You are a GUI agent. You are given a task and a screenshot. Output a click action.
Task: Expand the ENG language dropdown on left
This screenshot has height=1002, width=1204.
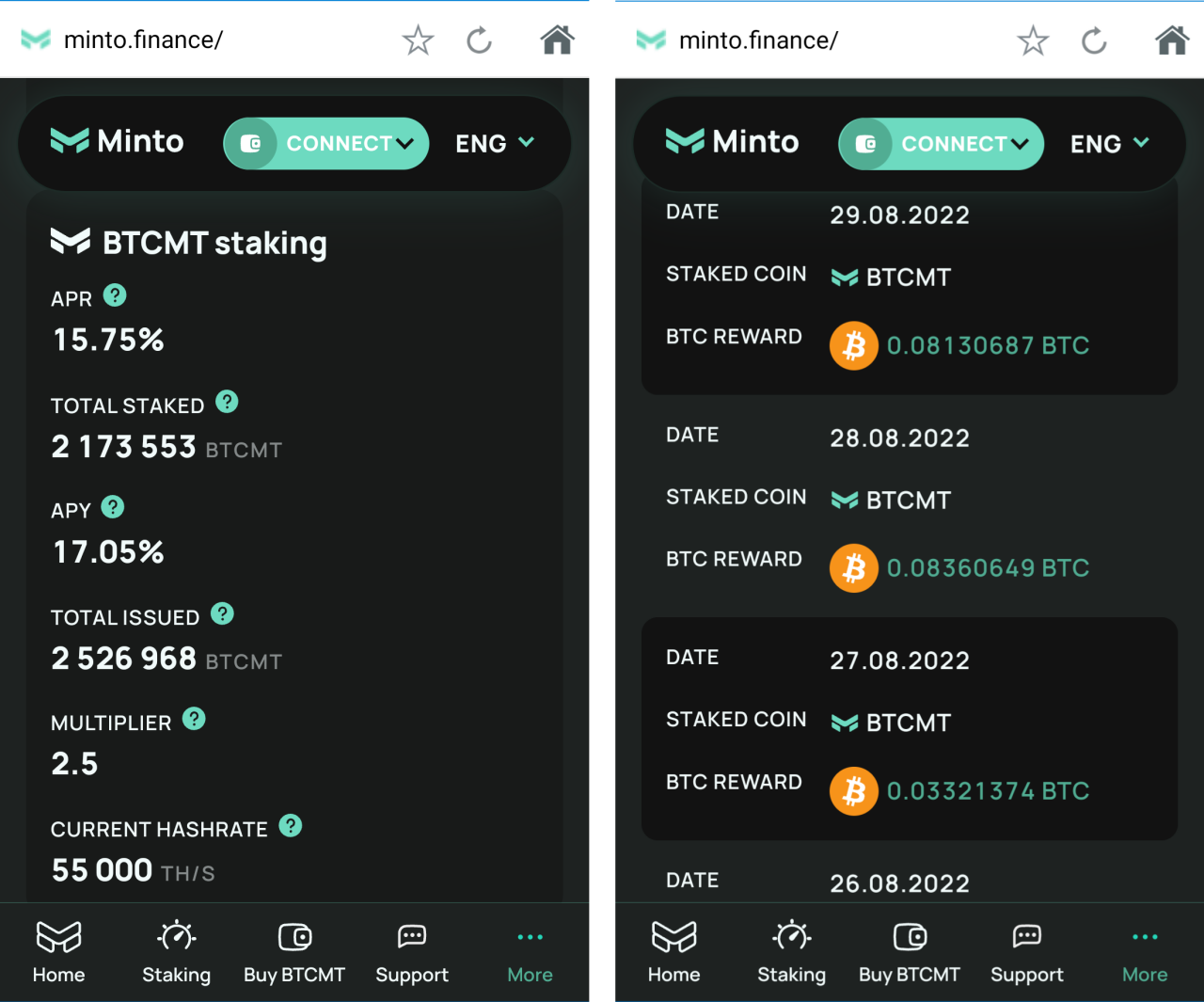point(495,143)
